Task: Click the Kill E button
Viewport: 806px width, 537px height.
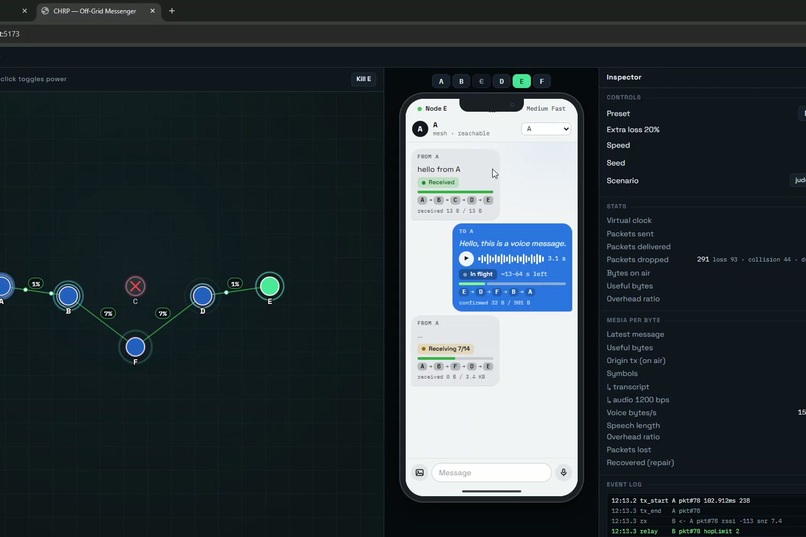Action: point(363,79)
